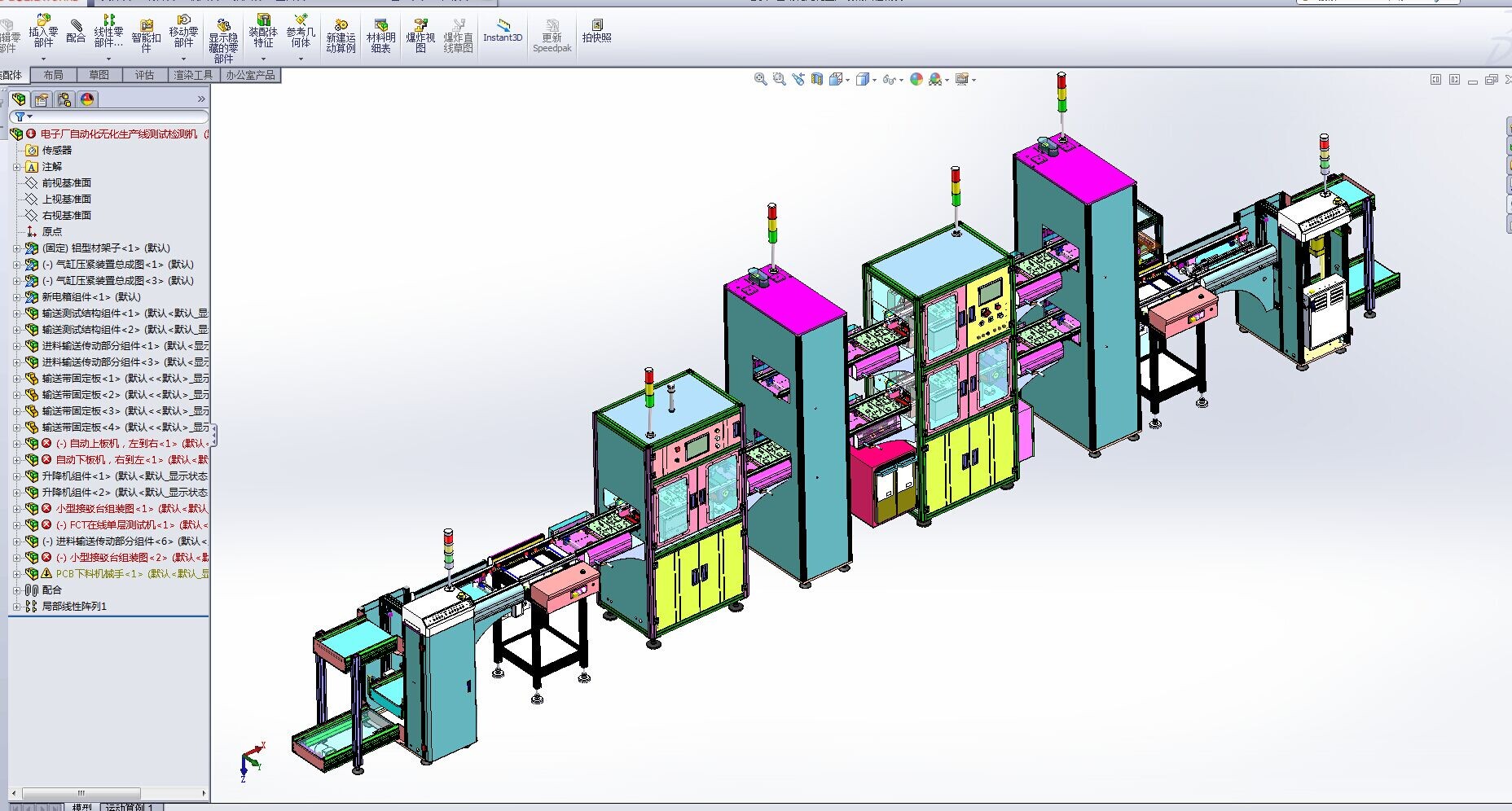
Task: Select the 上视基准面 plane
Action: 67,199
